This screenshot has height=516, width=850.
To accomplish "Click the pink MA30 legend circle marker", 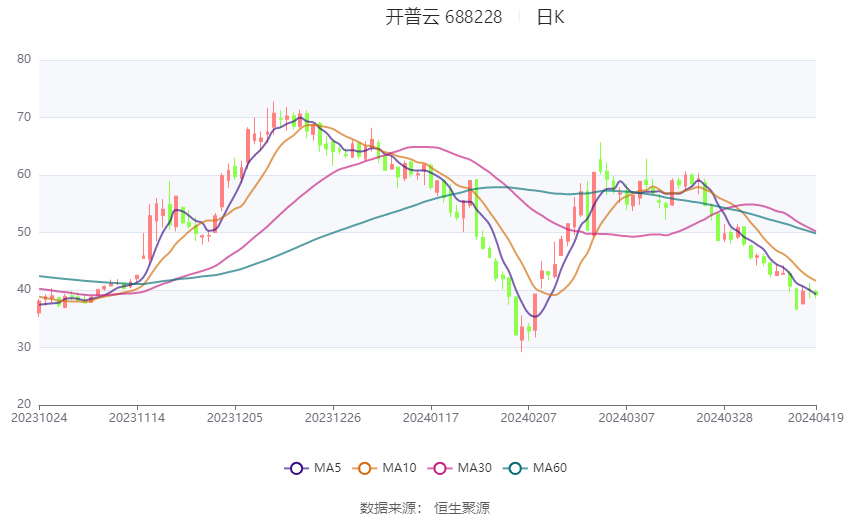I will (438, 468).
